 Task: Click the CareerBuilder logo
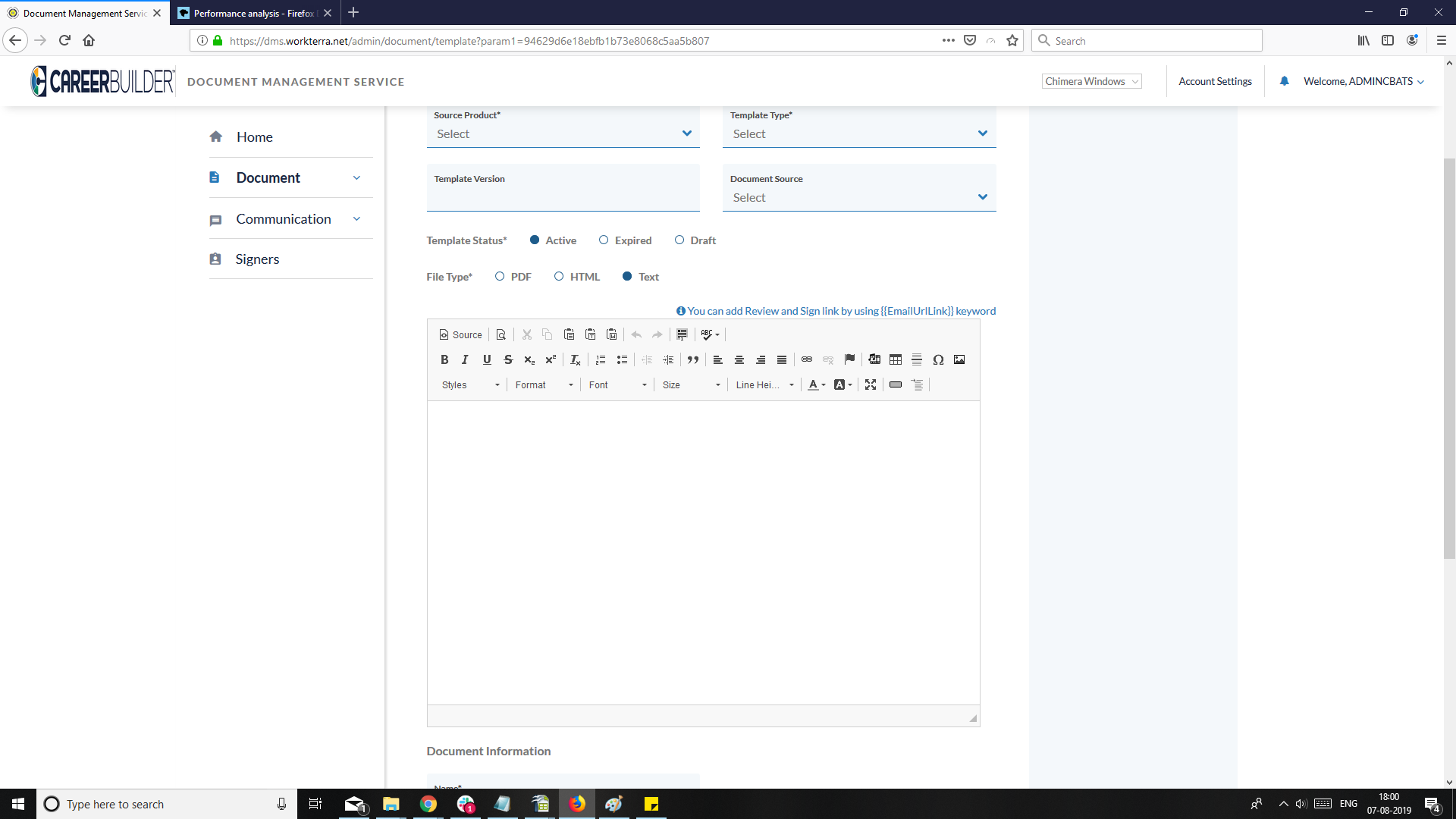102,81
